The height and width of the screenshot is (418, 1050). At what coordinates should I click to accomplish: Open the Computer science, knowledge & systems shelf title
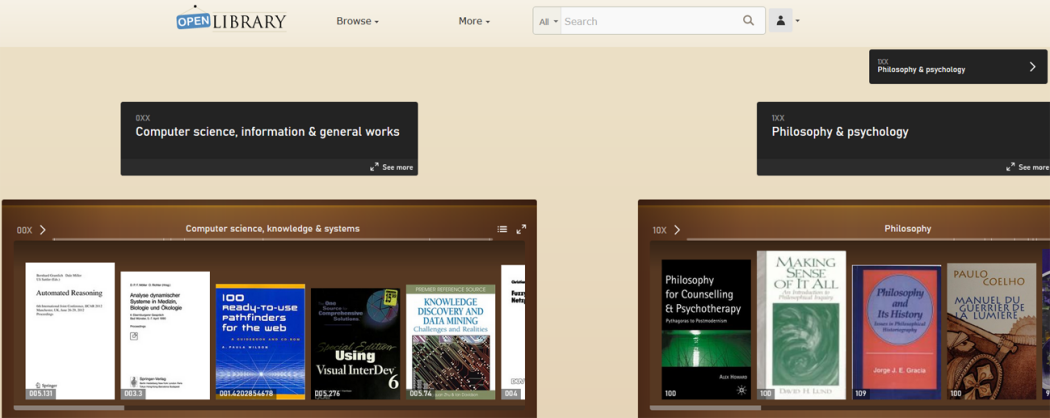[x=273, y=228]
